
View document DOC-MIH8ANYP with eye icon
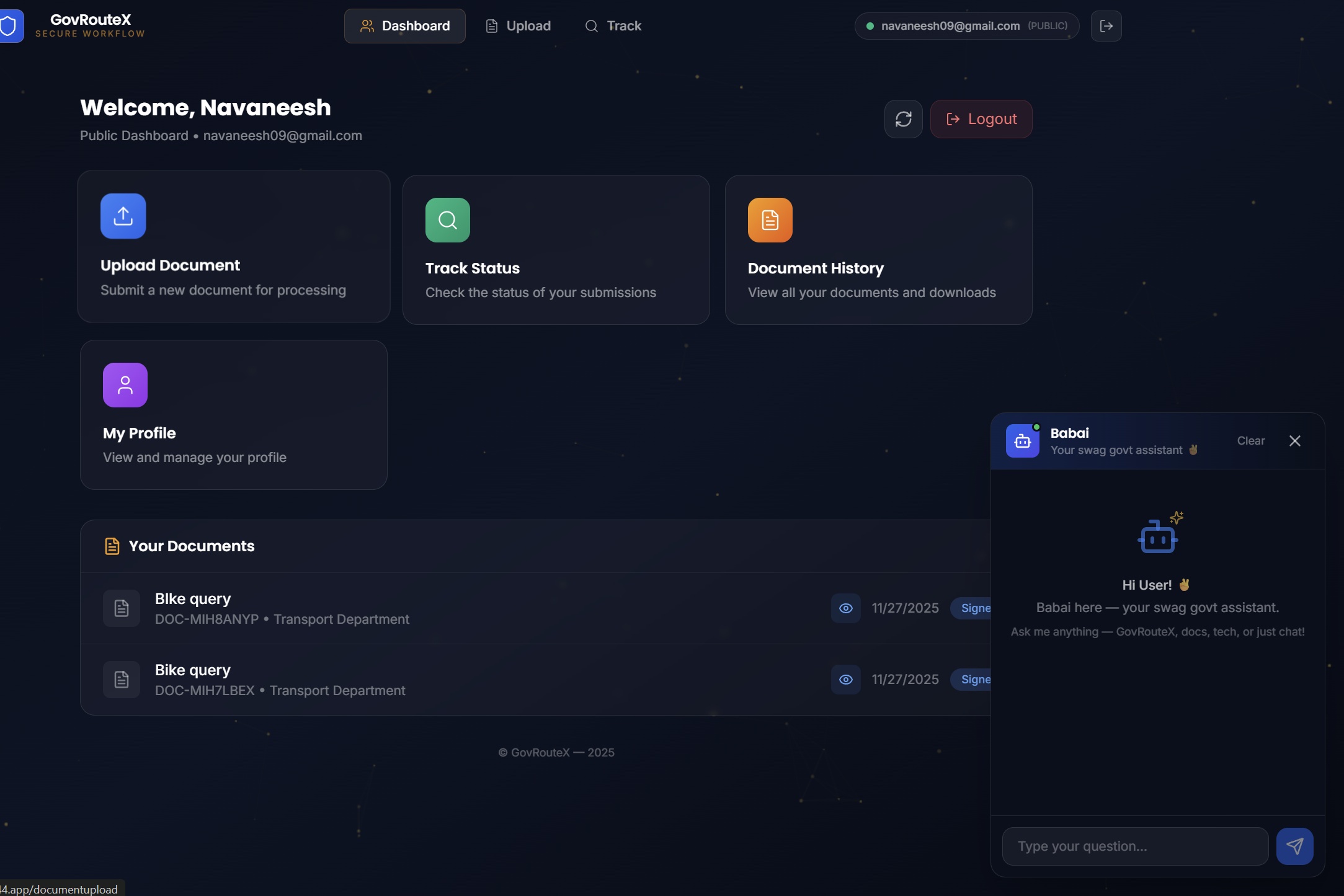845,608
